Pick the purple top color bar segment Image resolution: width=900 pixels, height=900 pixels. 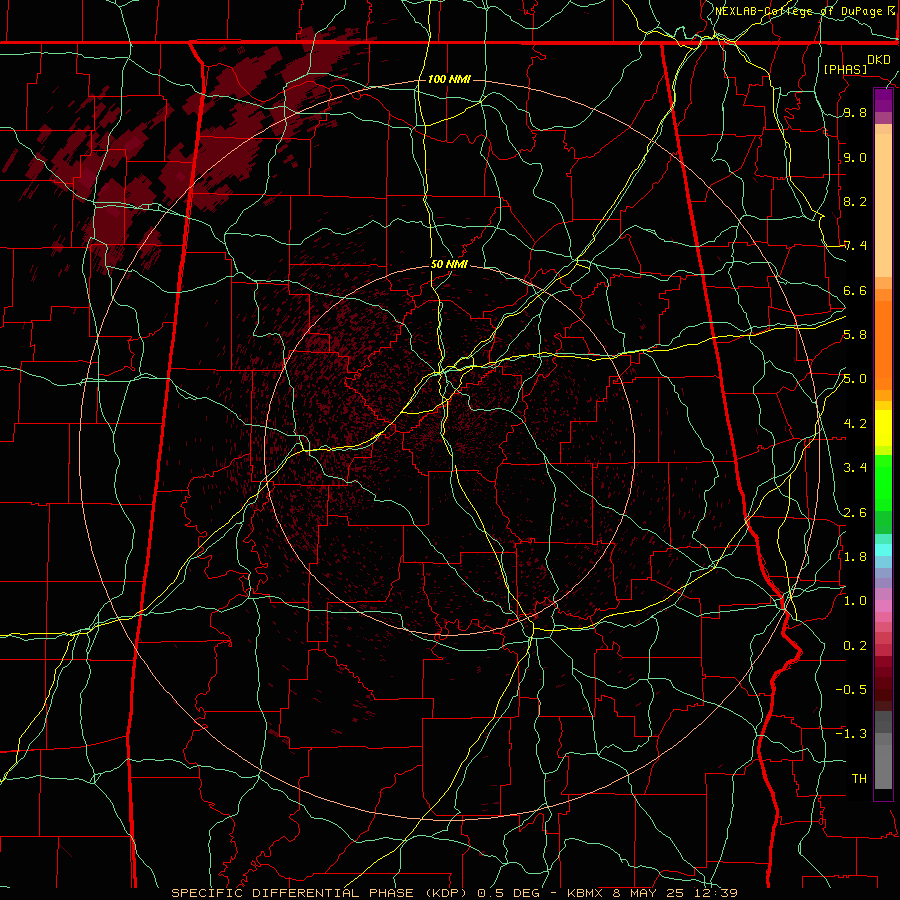coord(883,100)
